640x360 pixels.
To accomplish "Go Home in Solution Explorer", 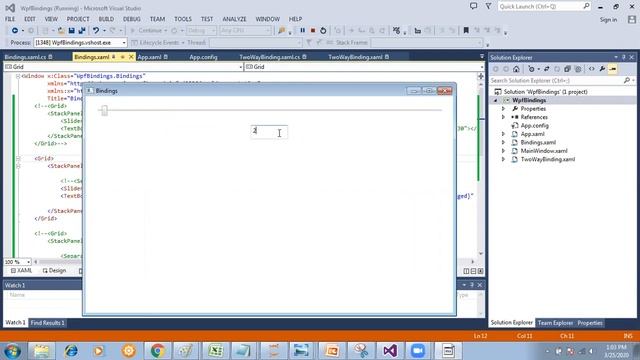I will [516, 69].
